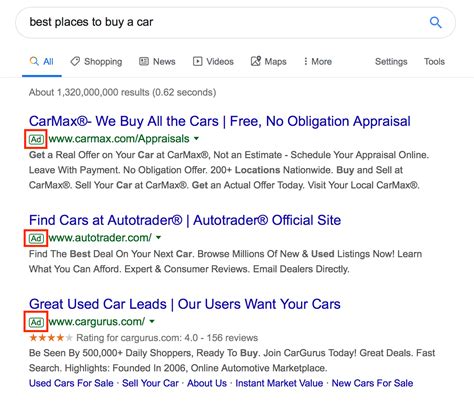Expand the dropdown arrow next to autotrader.com
The image size is (474, 403).
tap(158, 237)
